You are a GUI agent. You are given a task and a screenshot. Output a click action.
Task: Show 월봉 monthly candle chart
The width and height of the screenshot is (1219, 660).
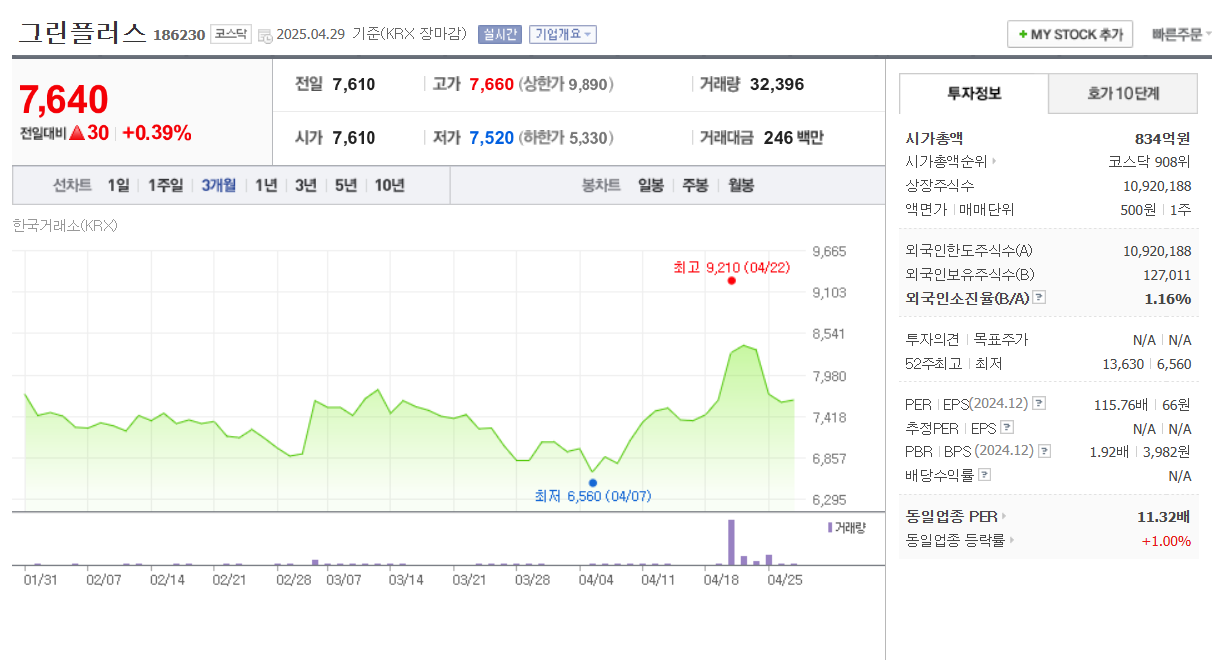(741, 185)
